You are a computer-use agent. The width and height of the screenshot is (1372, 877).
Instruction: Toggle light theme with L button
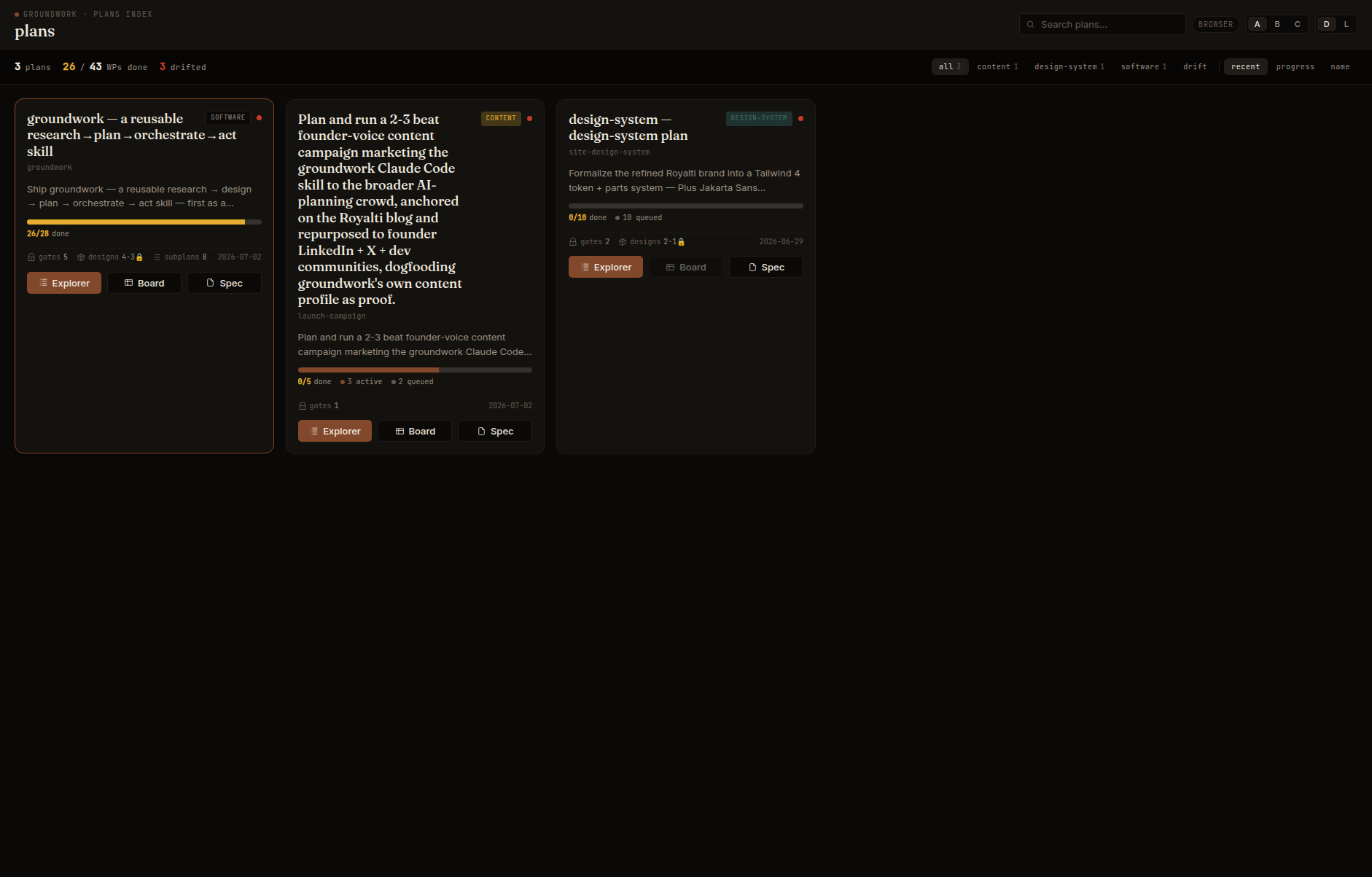pyautogui.click(x=1346, y=24)
